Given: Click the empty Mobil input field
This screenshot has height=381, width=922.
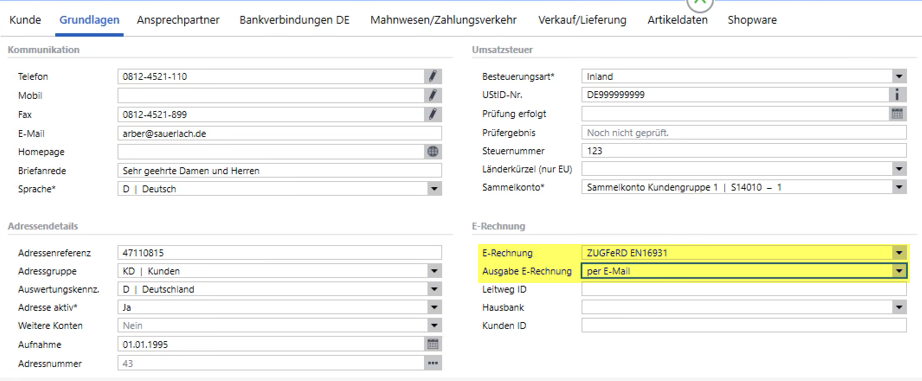Looking at the screenshot, I should click(271, 95).
